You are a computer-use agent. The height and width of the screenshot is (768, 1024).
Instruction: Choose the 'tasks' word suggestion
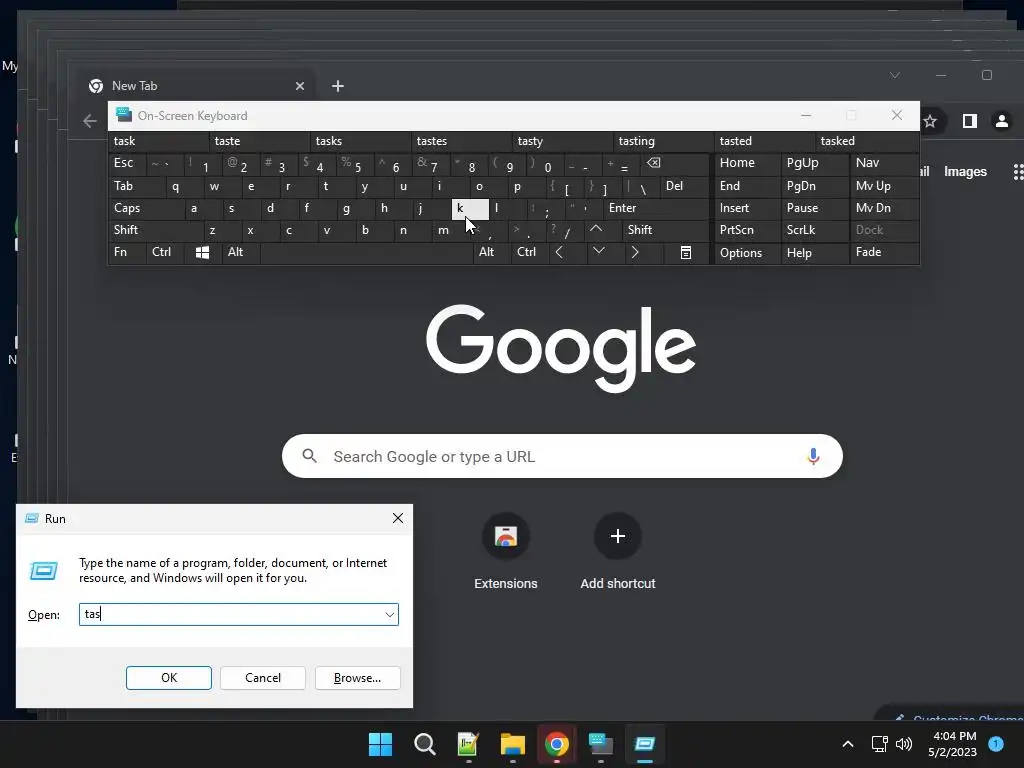[360, 141]
